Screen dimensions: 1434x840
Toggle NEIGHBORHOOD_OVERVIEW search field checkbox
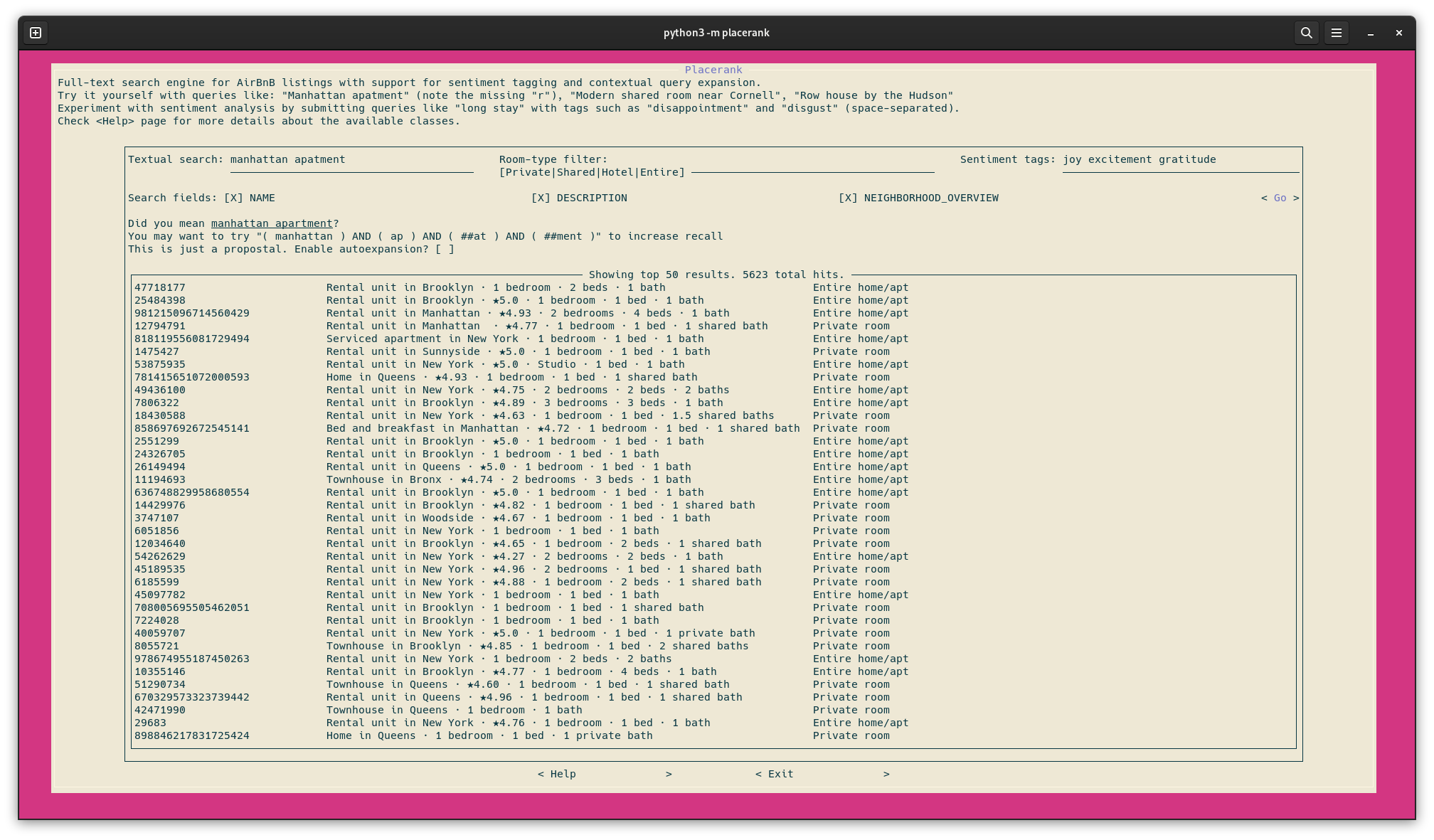(849, 198)
